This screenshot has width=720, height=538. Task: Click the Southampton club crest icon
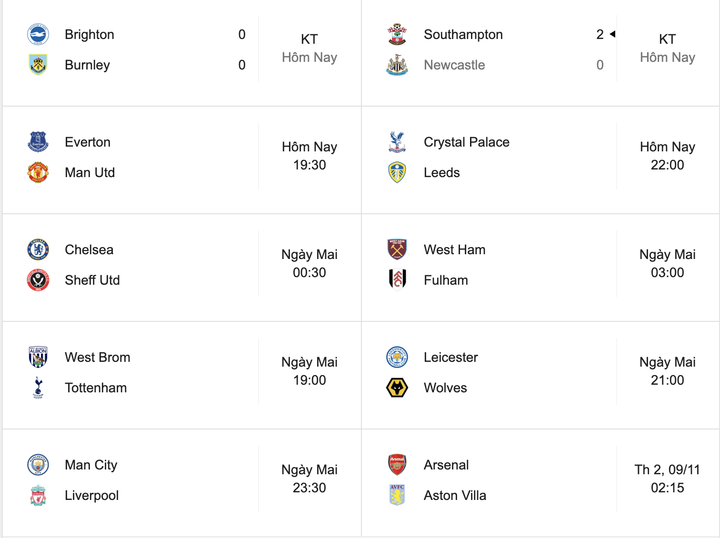(x=397, y=35)
